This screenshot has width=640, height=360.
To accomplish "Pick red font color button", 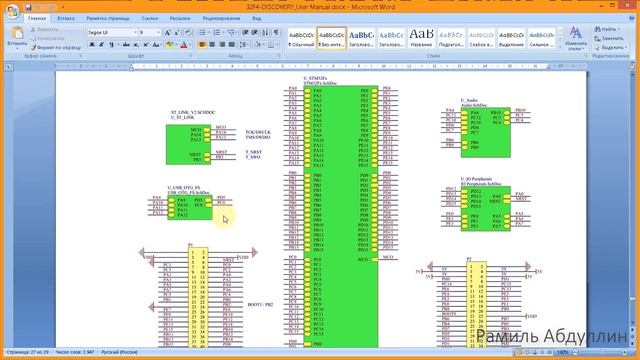I will [184, 44].
